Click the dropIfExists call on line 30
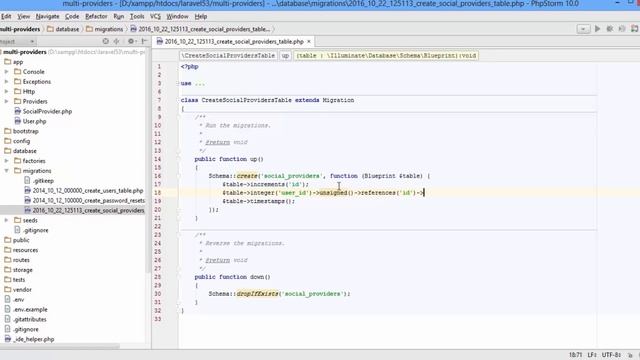This screenshot has width=640, height=360. (x=257, y=294)
